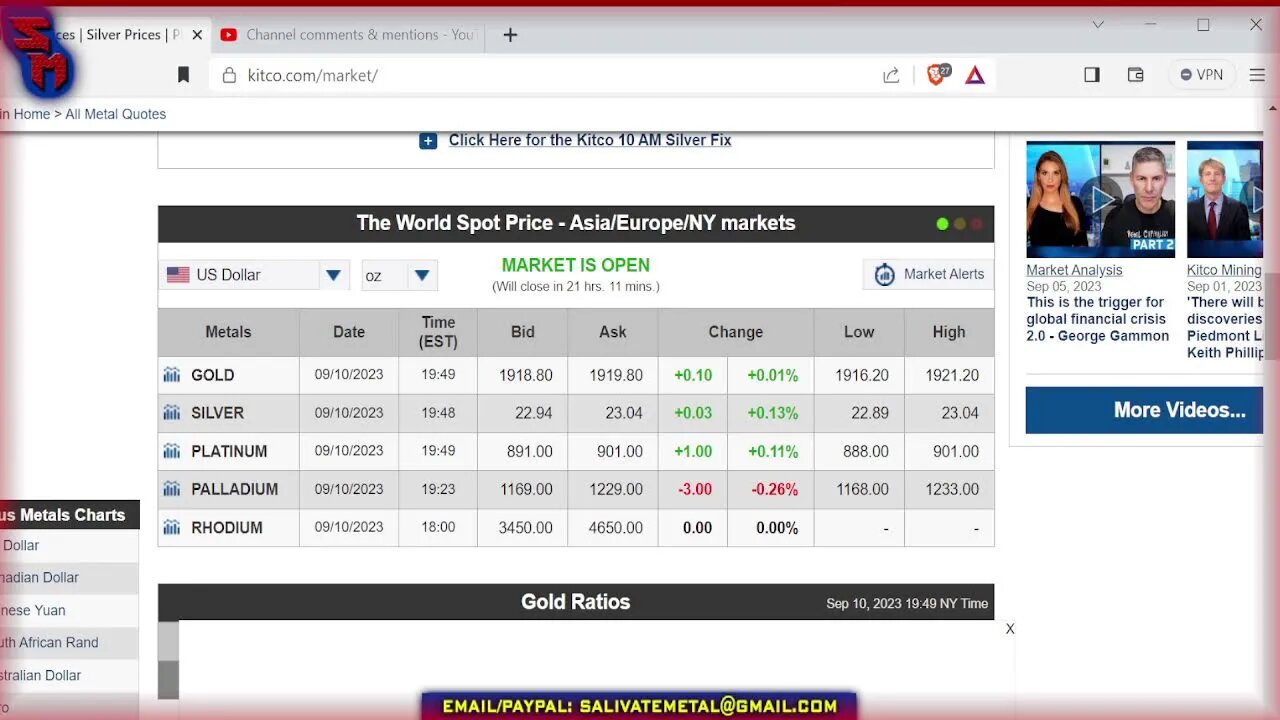Click the Bid column header
Image resolution: width=1280 pixels, height=720 pixels.
(523, 332)
